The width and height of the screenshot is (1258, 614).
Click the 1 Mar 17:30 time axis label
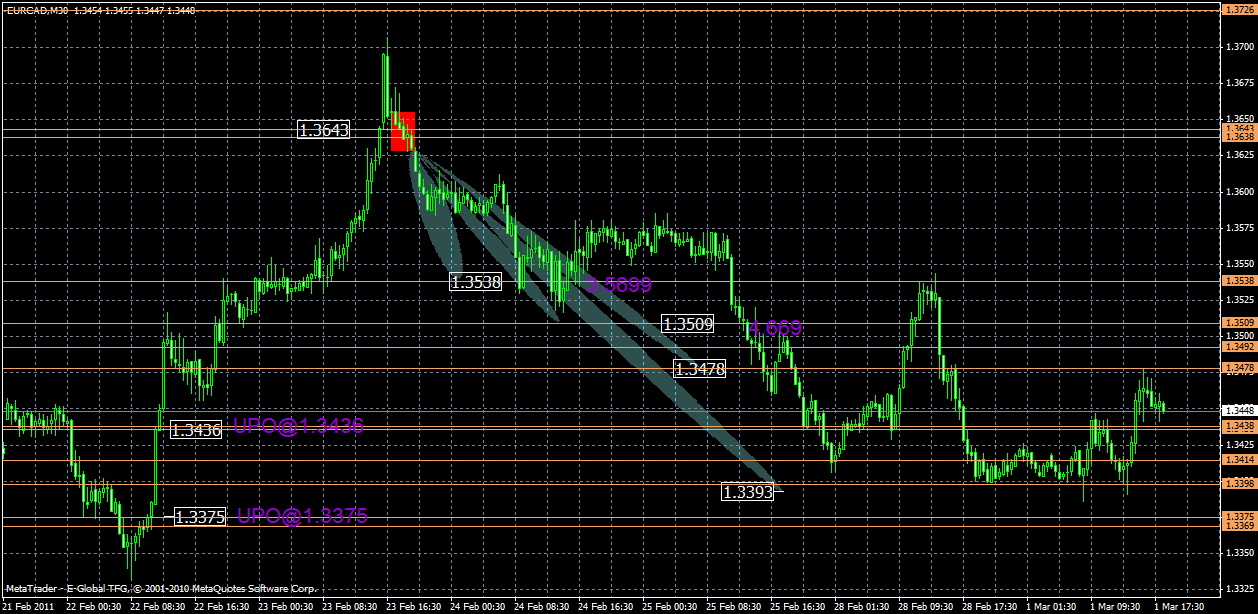point(1179,605)
